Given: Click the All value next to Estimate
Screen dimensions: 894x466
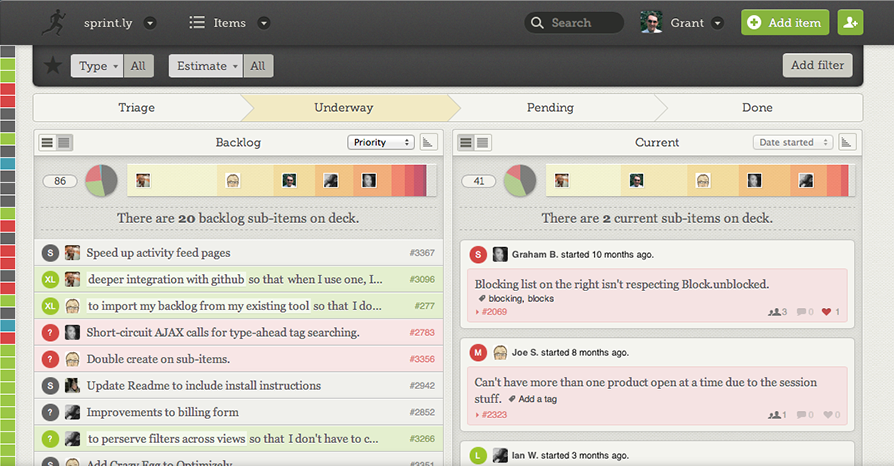Looking at the screenshot, I should [x=258, y=66].
